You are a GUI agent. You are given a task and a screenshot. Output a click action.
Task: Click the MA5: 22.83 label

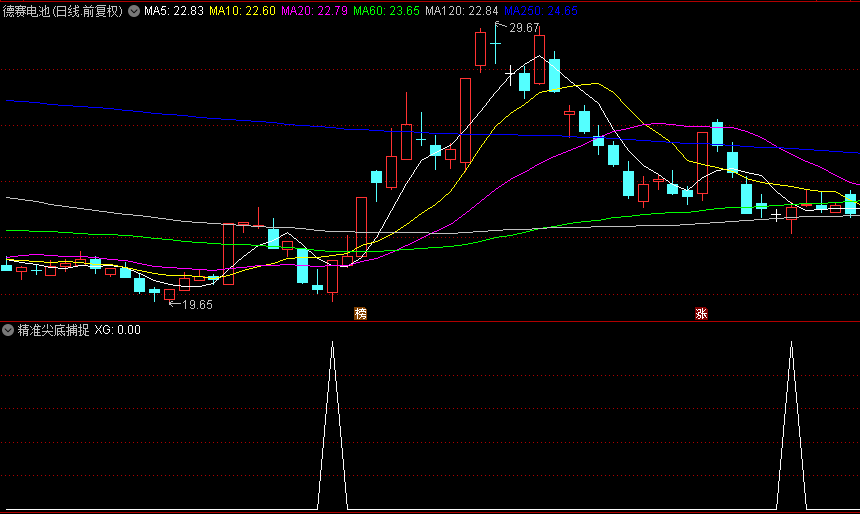click(x=174, y=11)
